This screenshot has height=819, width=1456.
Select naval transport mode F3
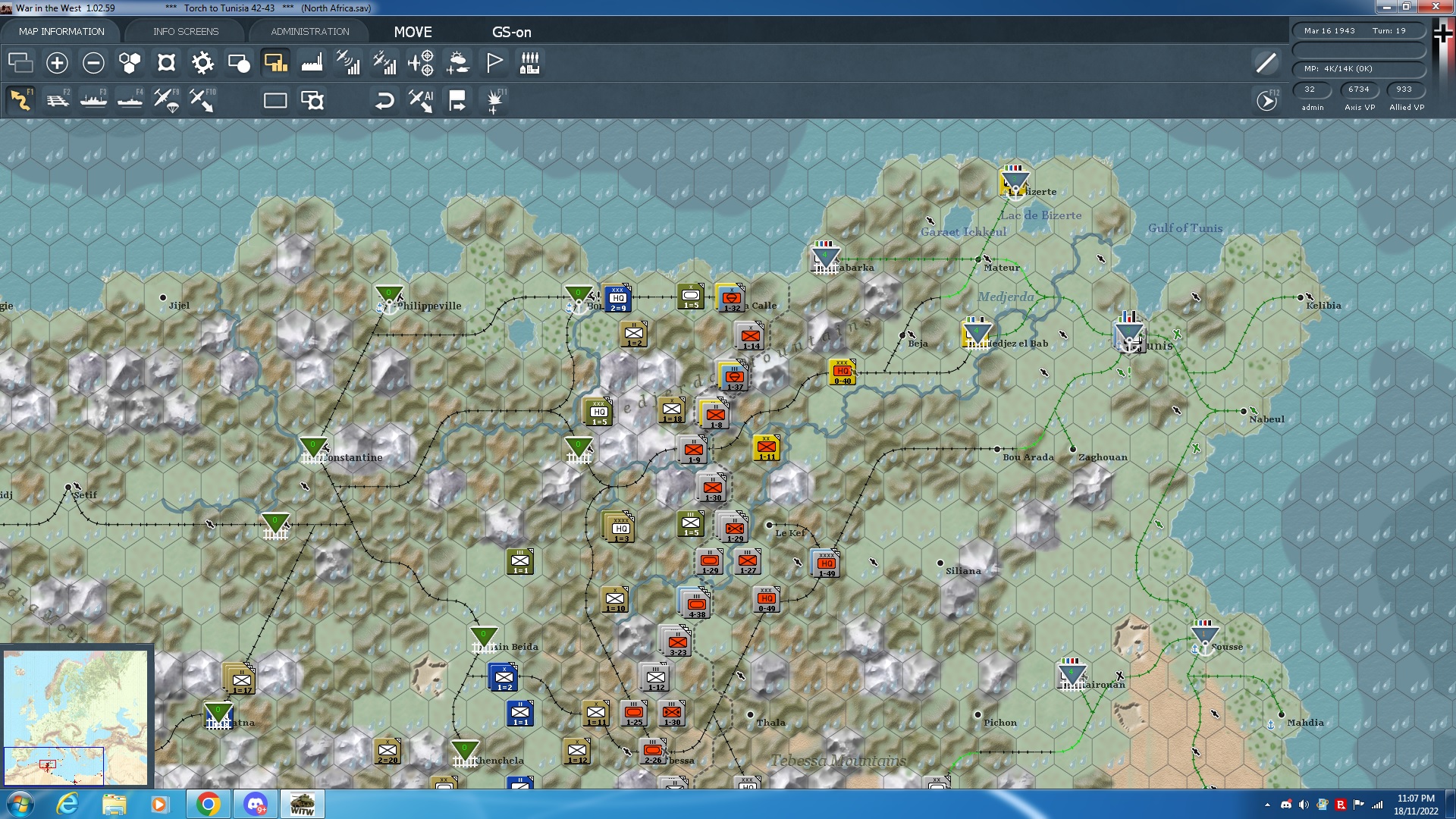coord(94,100)
